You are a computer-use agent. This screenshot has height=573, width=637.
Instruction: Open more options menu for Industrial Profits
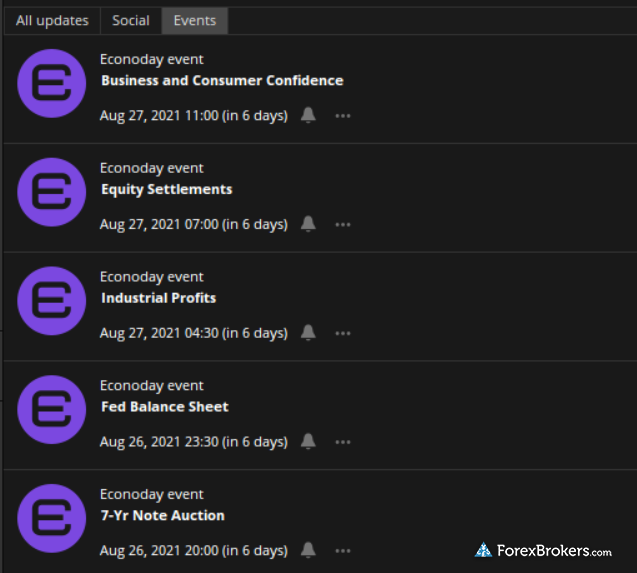342,334
